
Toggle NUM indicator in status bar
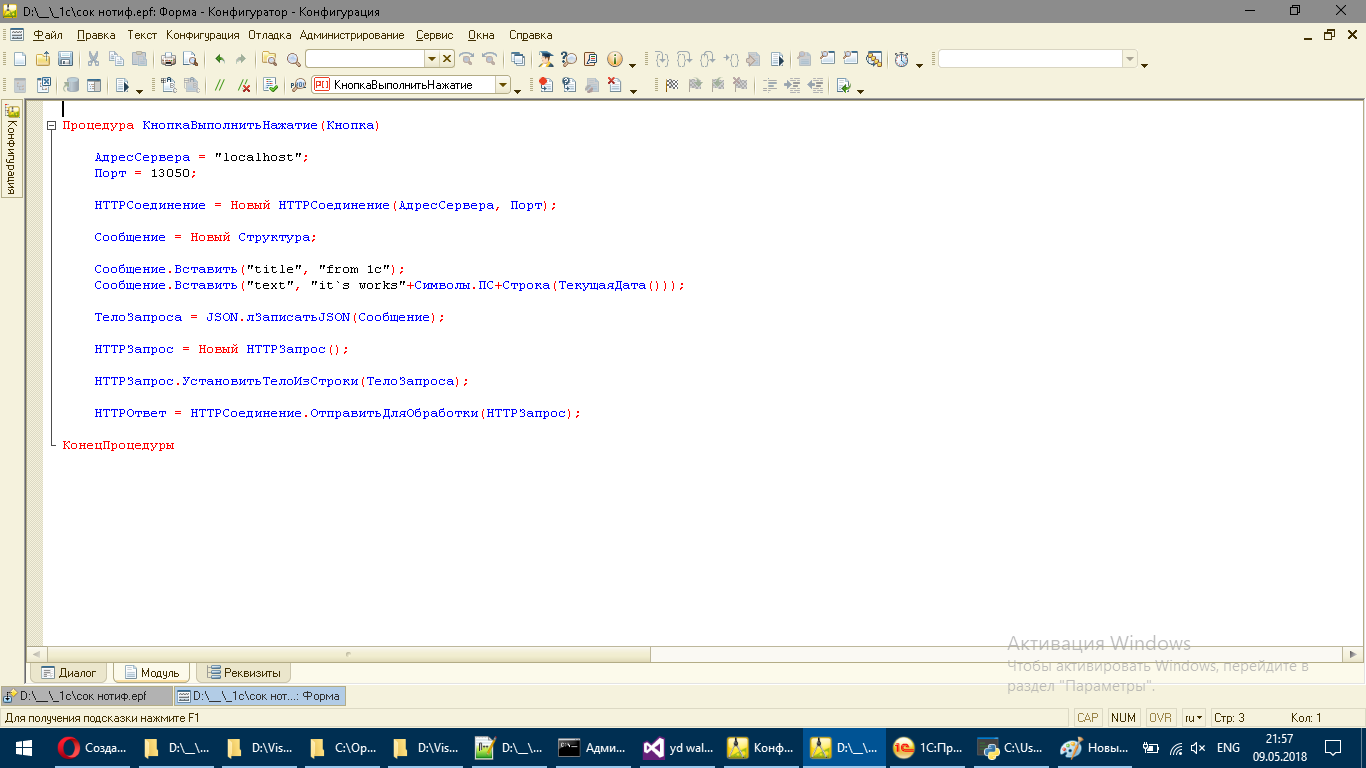click(1123, 718)
